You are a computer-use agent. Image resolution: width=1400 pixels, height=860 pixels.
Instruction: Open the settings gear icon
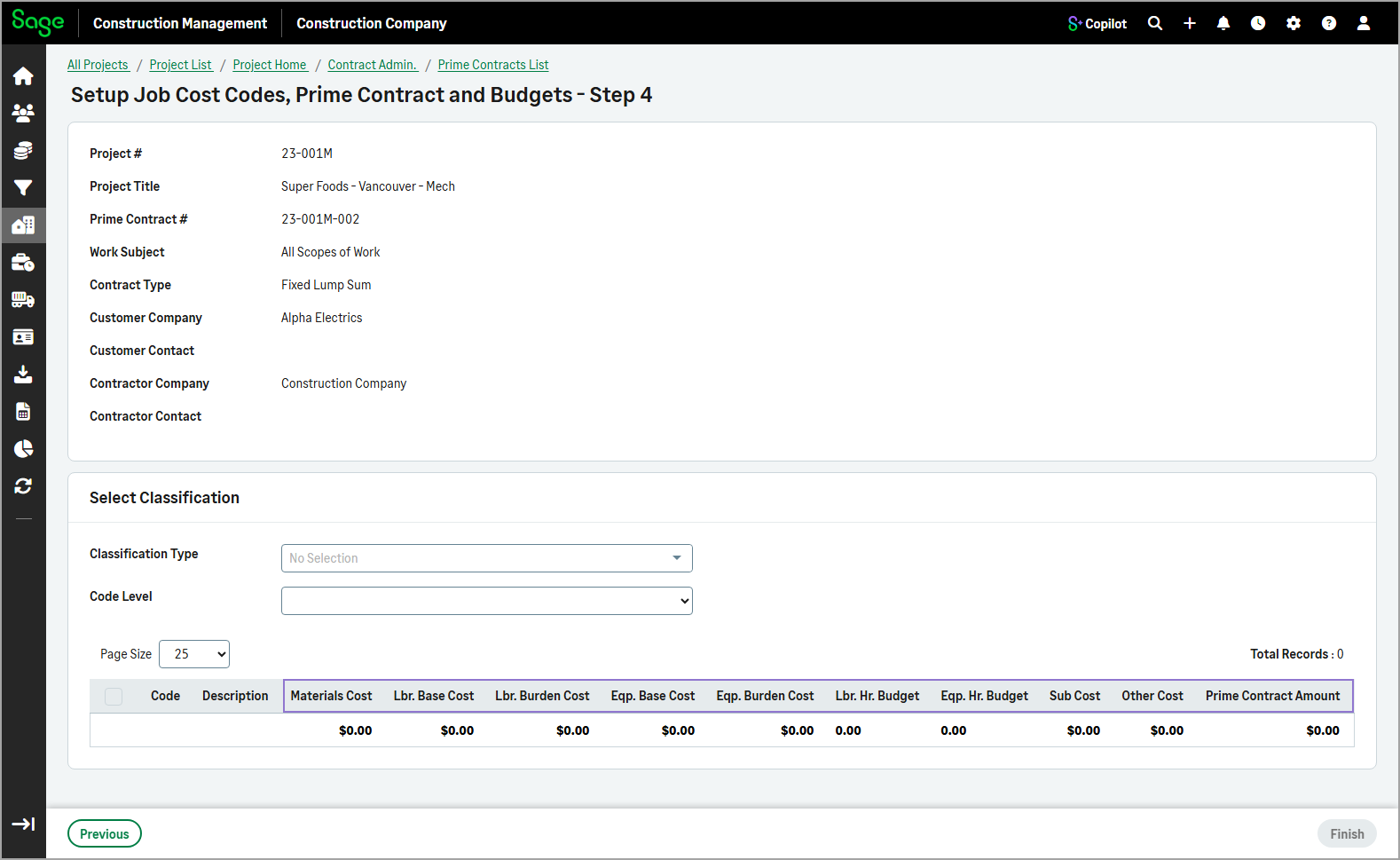pos(1294,24)
